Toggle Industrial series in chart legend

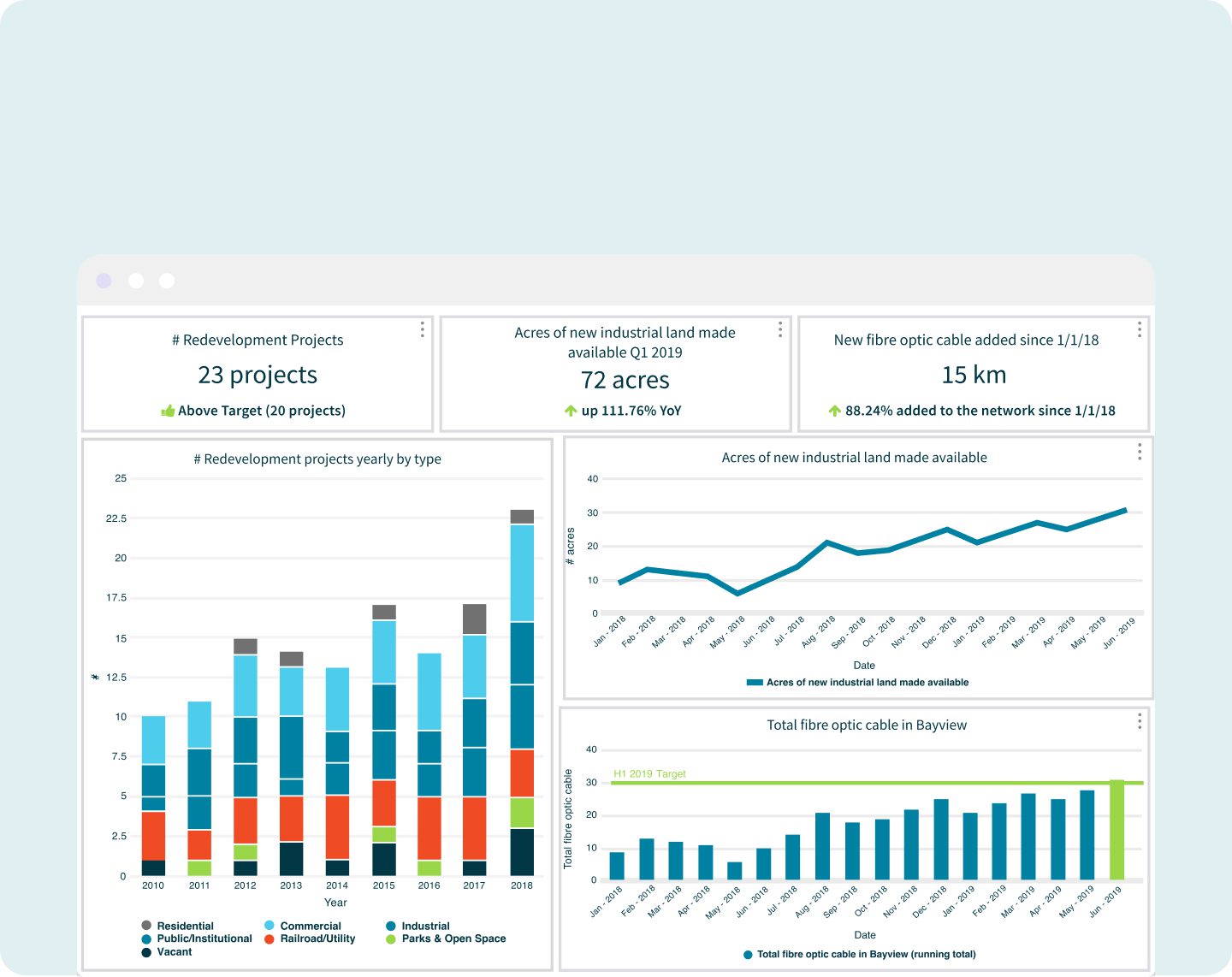[425, 926]
